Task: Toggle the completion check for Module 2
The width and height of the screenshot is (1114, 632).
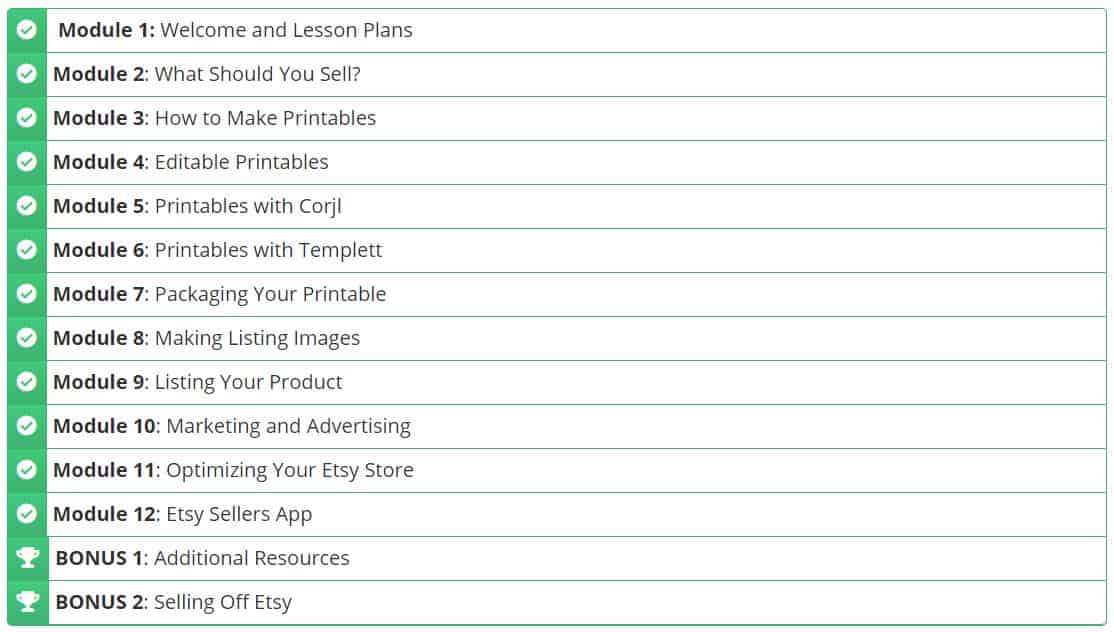Action: [26, 74]
